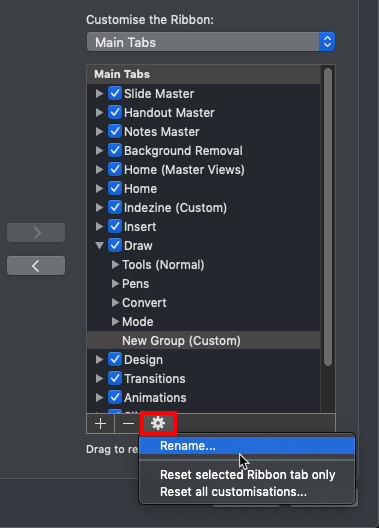
Task: Uncheck the Home tab checkbox
Action: click(x=115, y=188)
